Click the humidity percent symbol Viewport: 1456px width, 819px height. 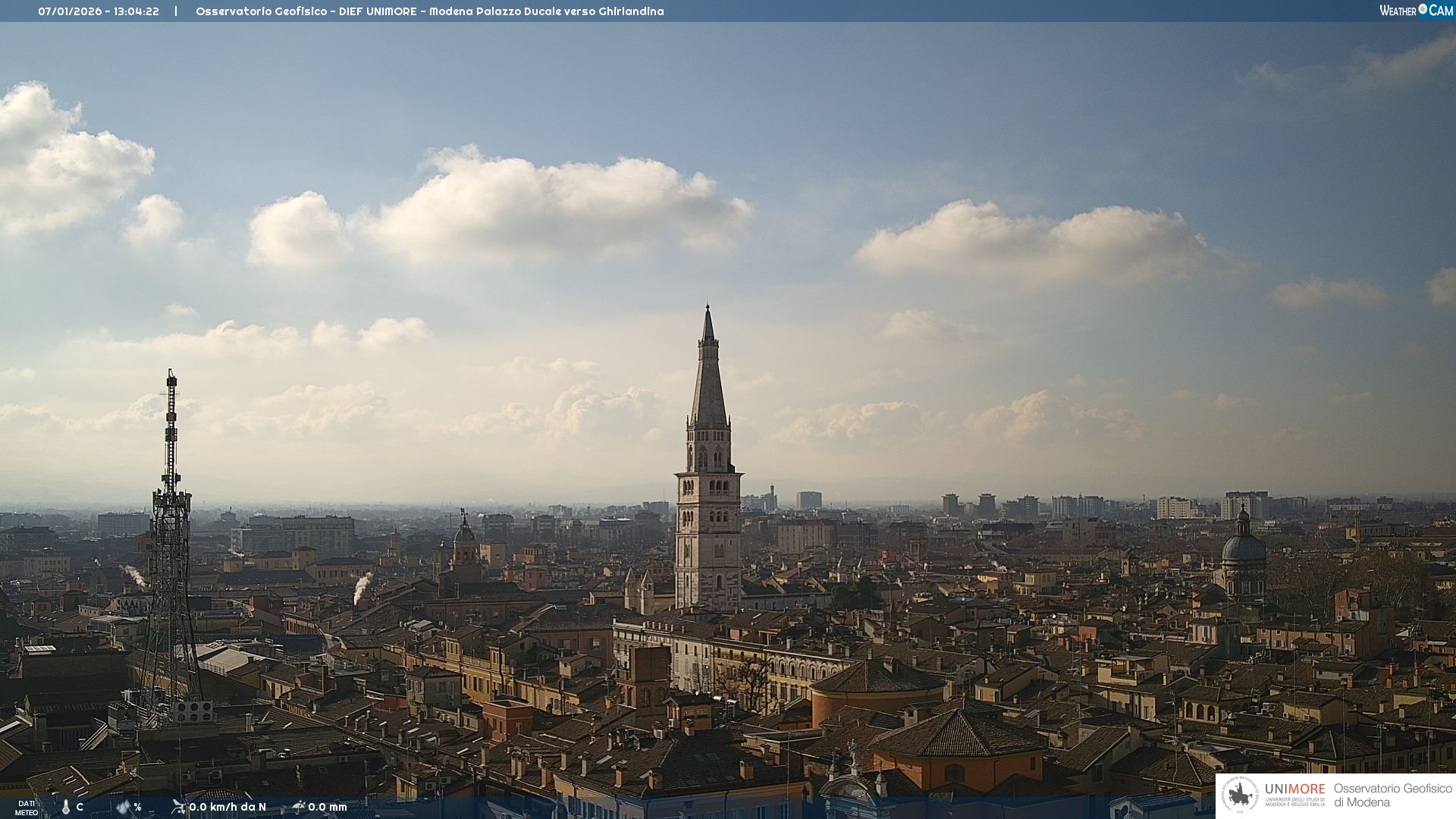138,807
